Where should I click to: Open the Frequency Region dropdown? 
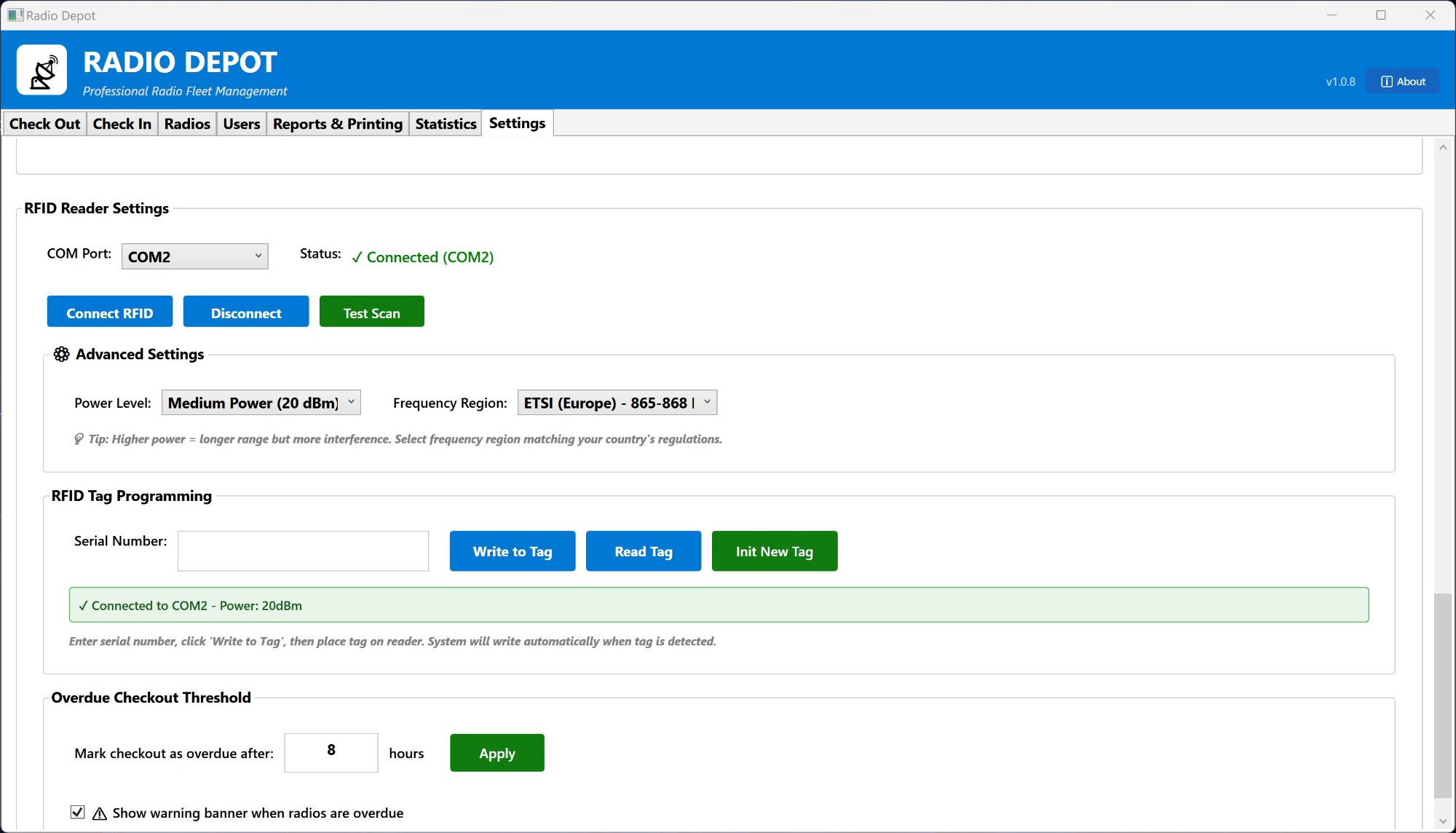pos(617,403)
